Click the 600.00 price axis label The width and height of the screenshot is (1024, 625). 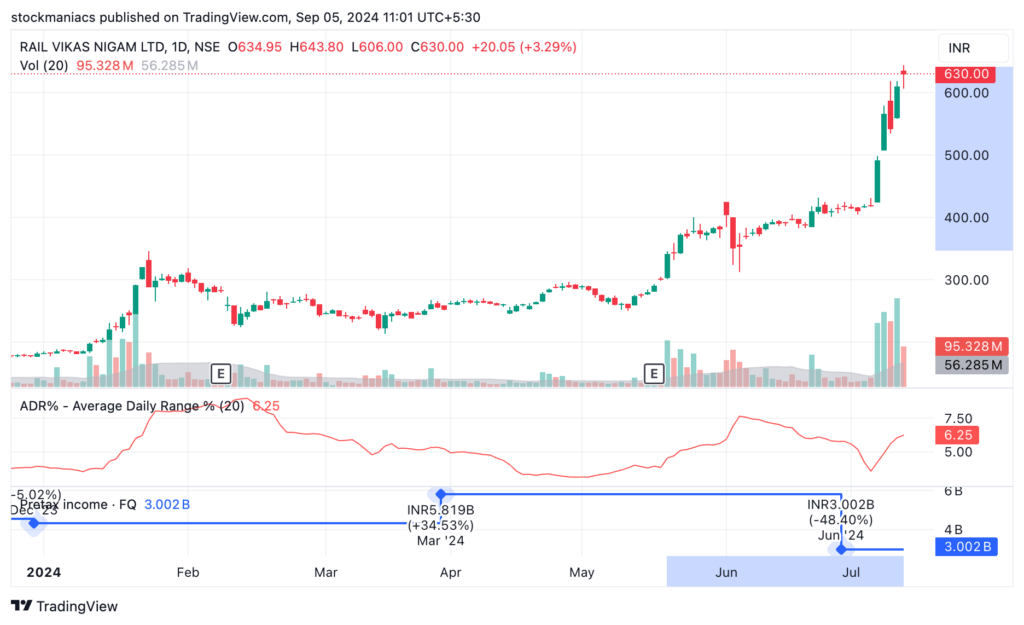point(967,93)
